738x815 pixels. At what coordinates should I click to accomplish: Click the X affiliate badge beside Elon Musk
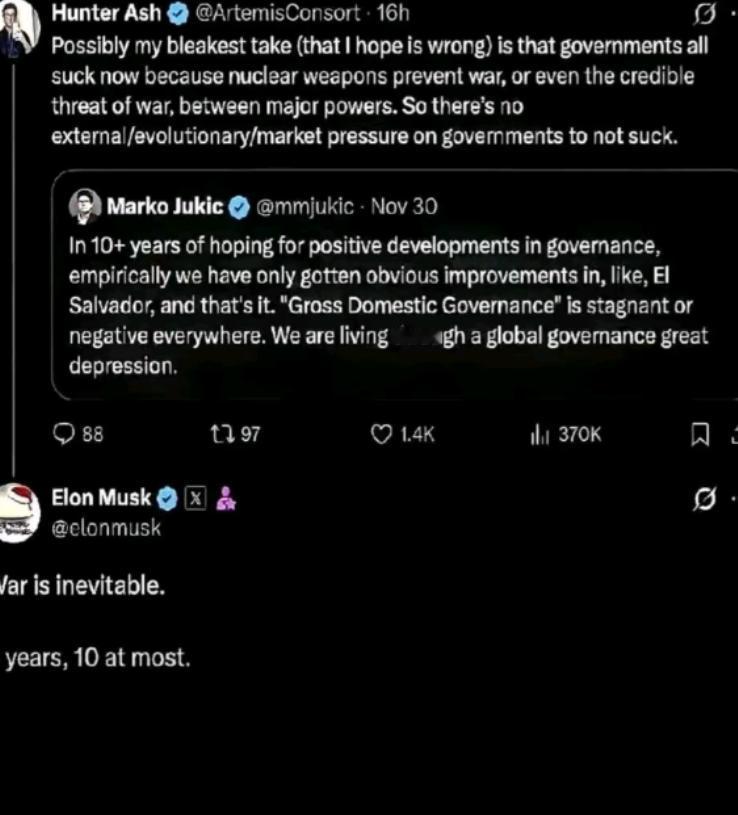click(x=196, y=498)
